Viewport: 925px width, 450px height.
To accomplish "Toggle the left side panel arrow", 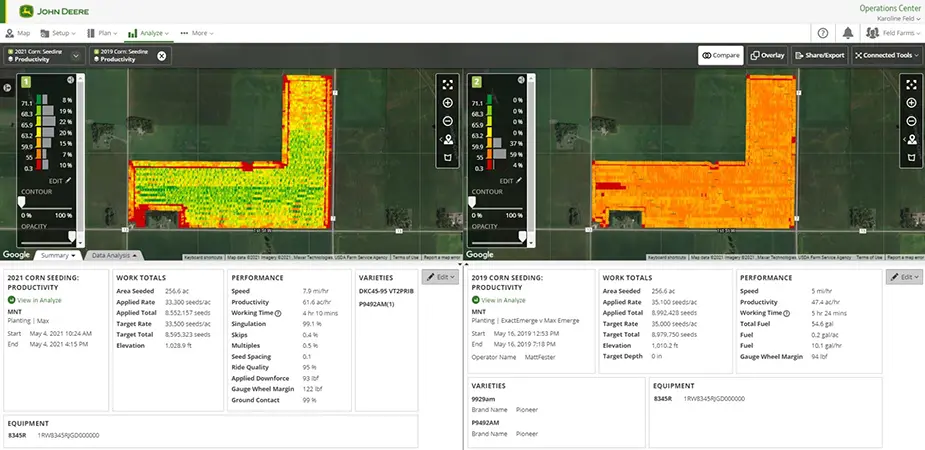I will [7, 87].
